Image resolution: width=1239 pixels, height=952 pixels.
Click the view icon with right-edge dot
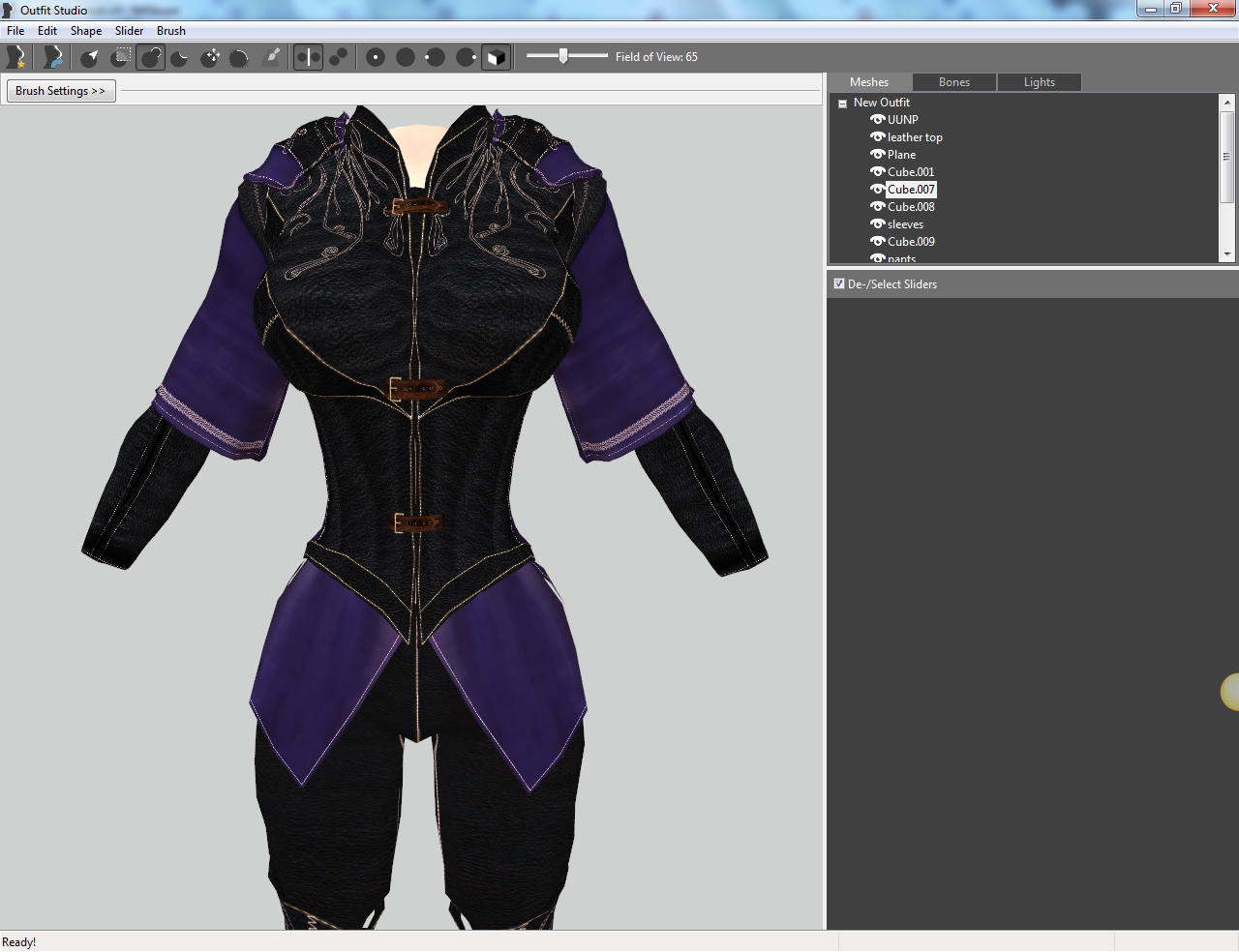466,57
